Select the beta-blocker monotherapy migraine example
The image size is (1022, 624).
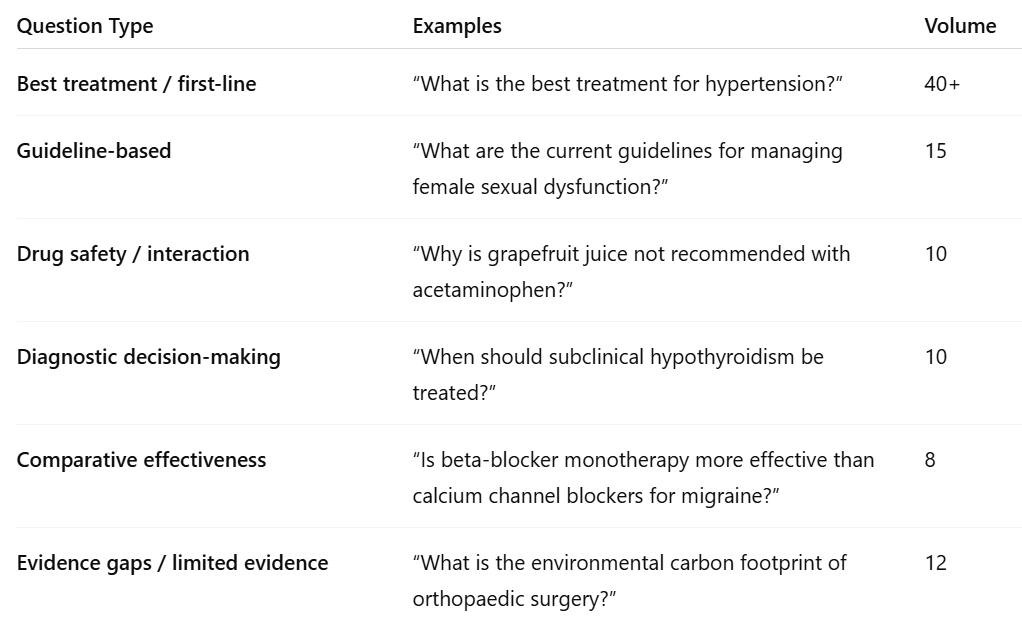(644, 478)
